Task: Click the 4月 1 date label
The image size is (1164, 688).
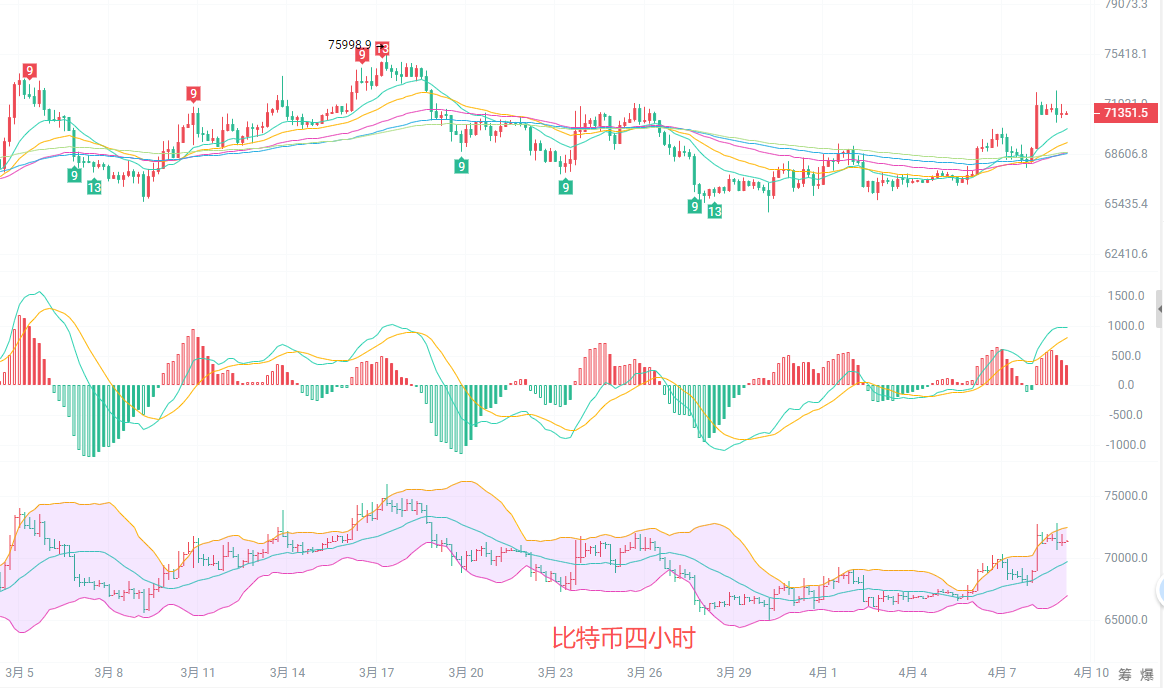Action: 823,673
